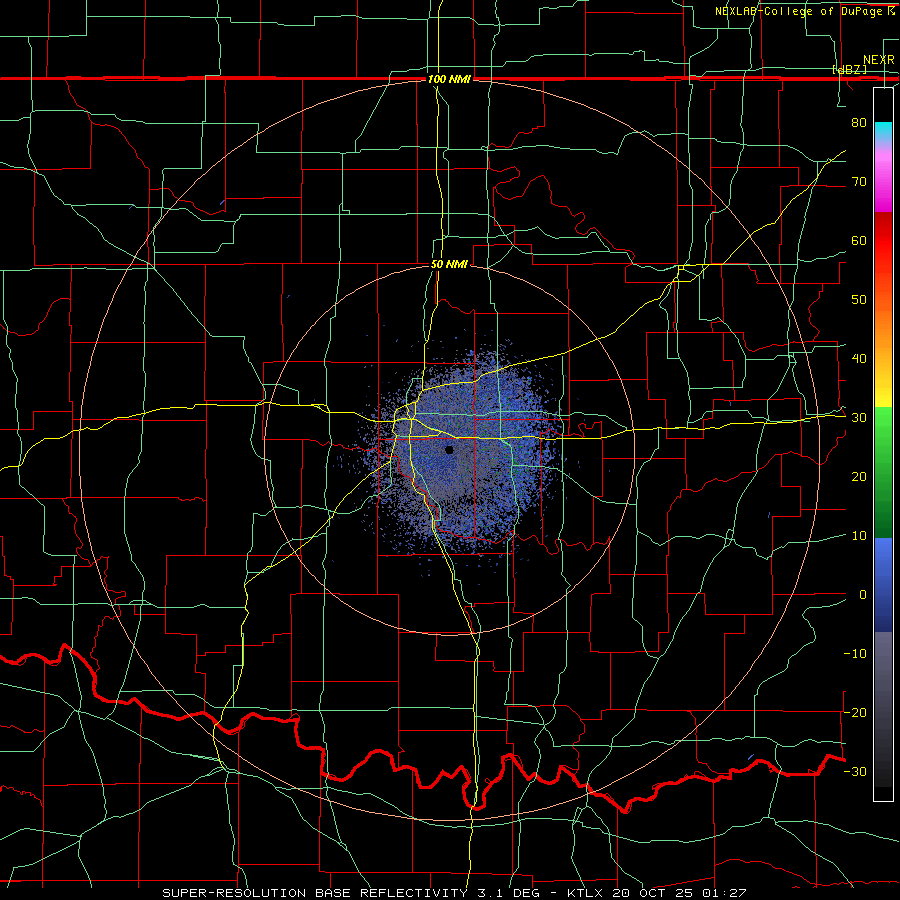Screen dimensions: 900x900
Task: Click the 20 value on the dBZ scale
Action: (859, 476)
